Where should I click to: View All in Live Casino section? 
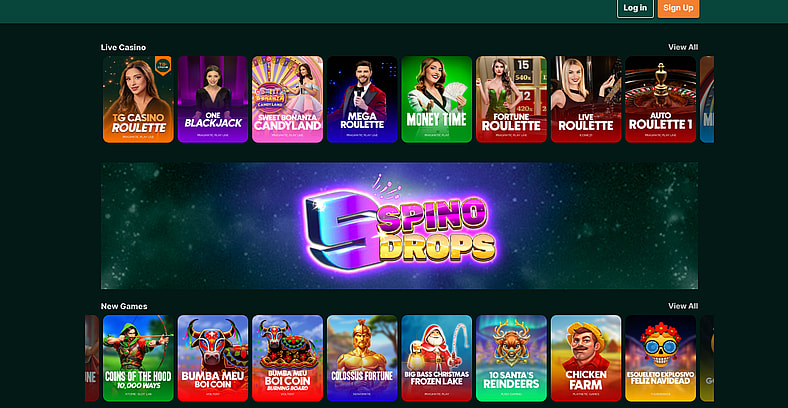[x=683, y=47]
